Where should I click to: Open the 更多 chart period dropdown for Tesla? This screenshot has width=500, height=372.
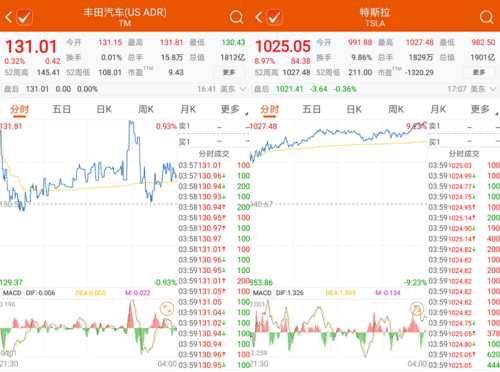pos(484,109)
